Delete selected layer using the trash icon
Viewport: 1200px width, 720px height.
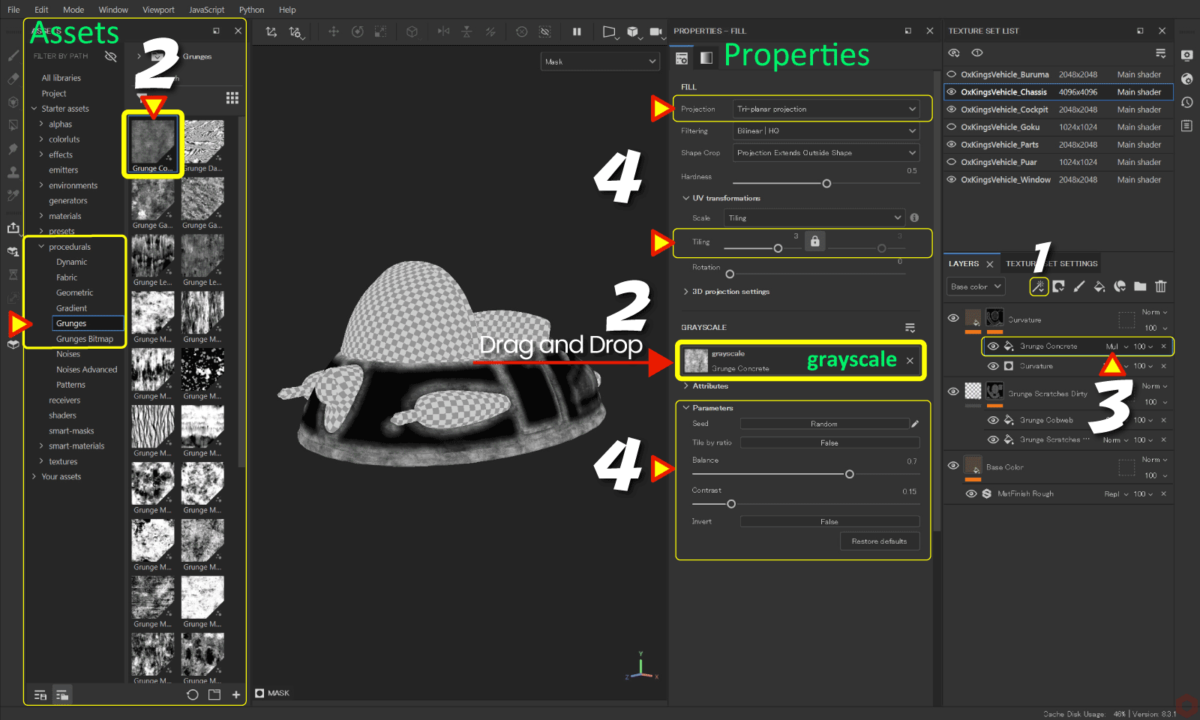pyautogui.click(x=1160, y=286)
